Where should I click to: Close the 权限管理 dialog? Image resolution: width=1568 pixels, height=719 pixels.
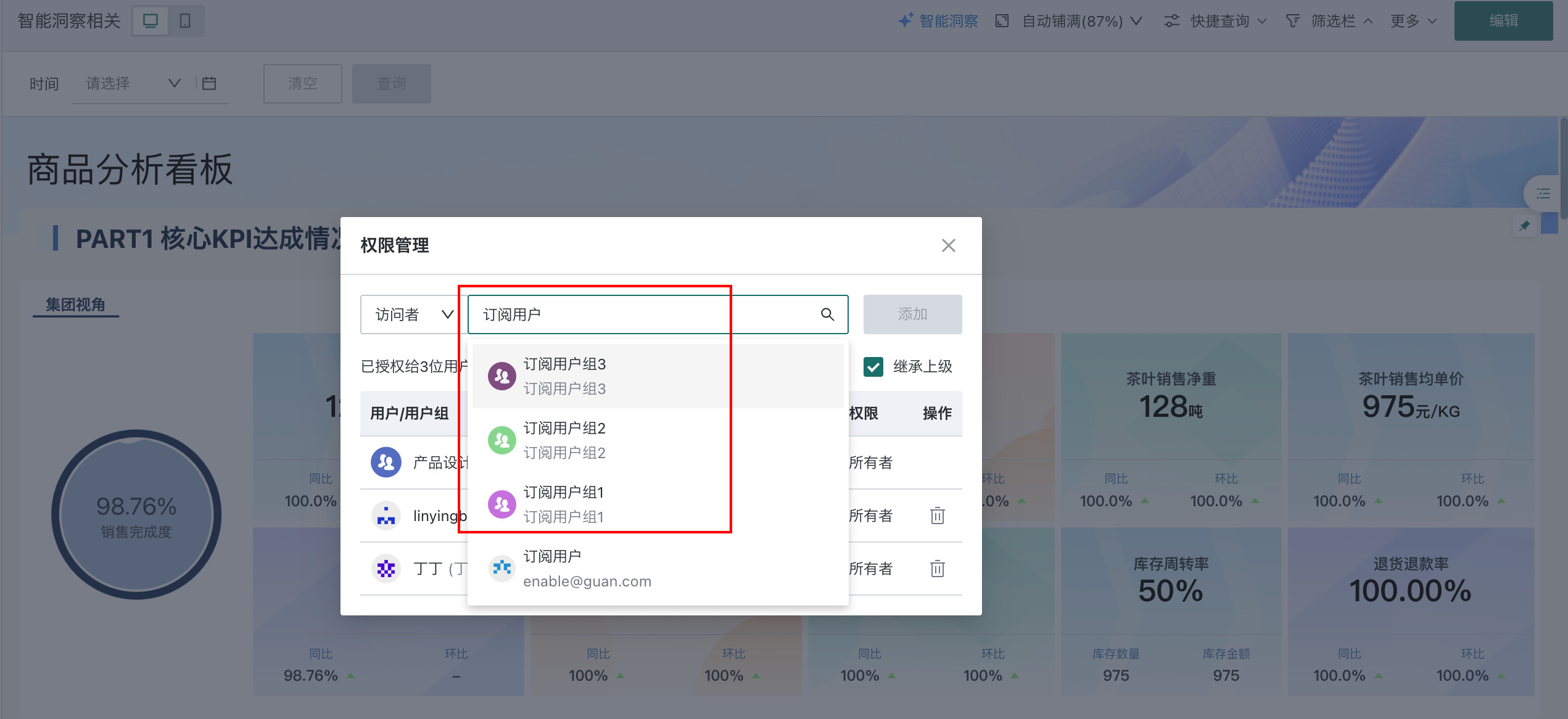(x=948, y=245)
